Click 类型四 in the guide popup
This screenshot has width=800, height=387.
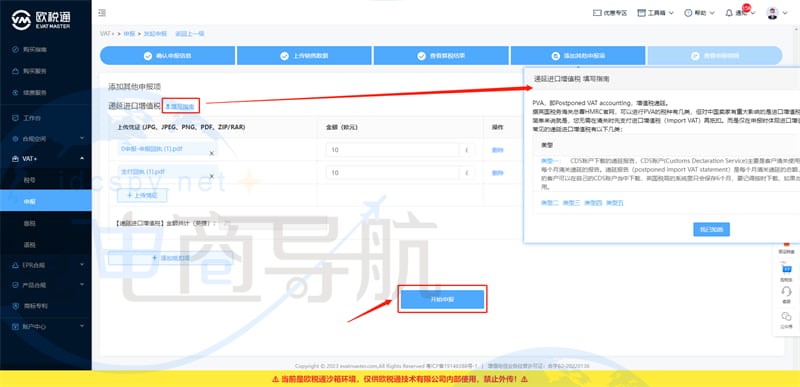tap(593, 203)
